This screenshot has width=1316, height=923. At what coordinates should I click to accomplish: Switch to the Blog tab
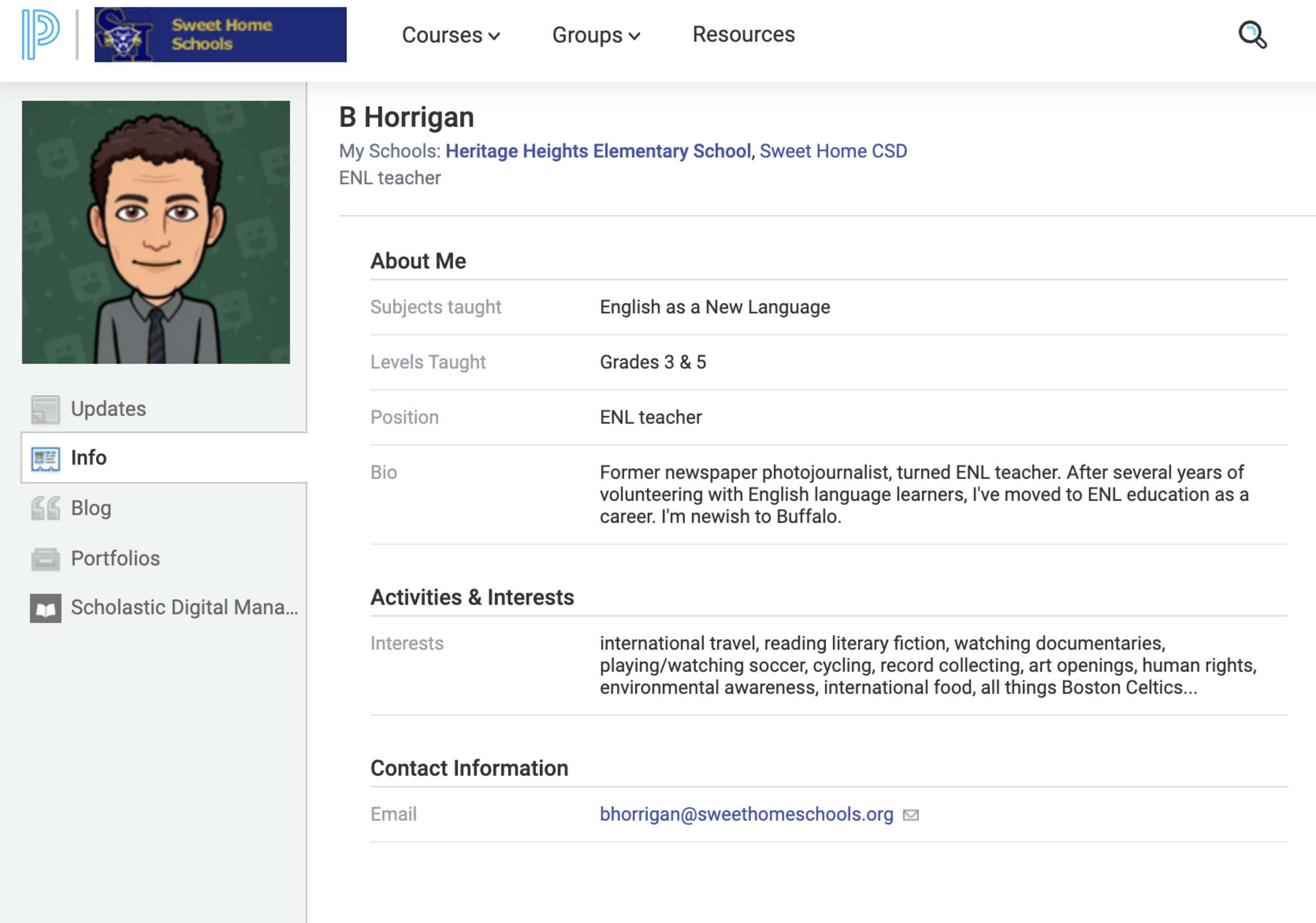pyautogui.click(x=91, y=508)
